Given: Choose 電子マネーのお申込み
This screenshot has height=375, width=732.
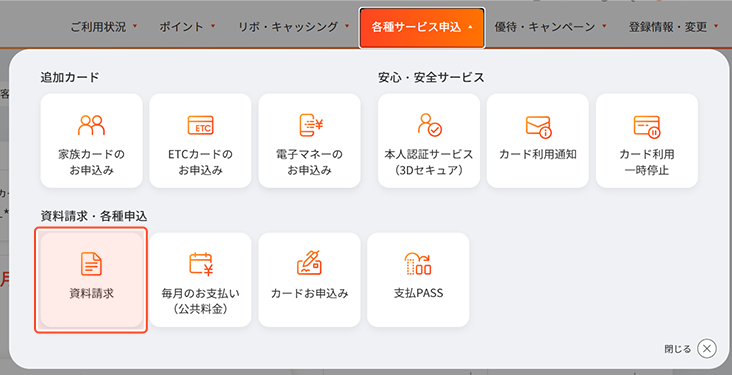Looking at the screenshot, I should (x=310, y=141).
